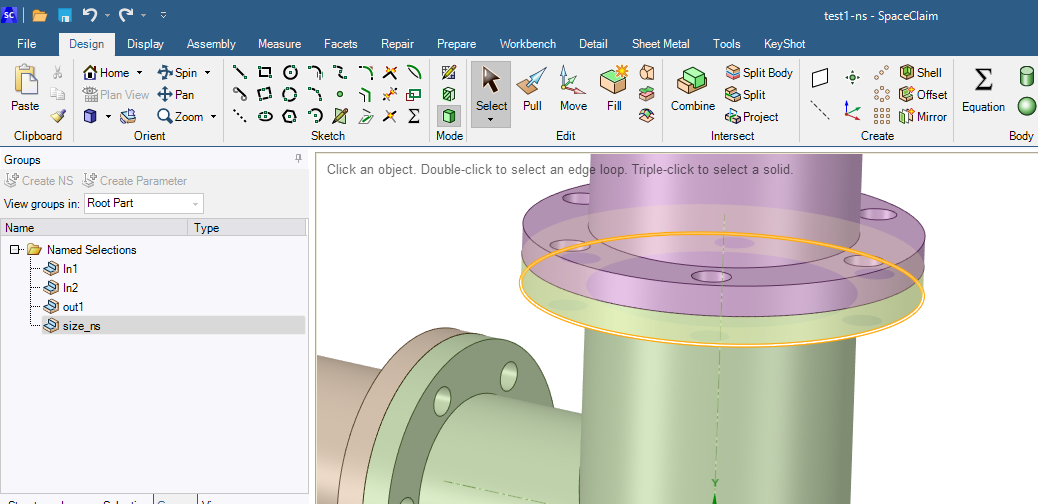Switch to the Measure tab
Screen dimensions: 1038x504
pyautogui.click(x=279, y=44)
